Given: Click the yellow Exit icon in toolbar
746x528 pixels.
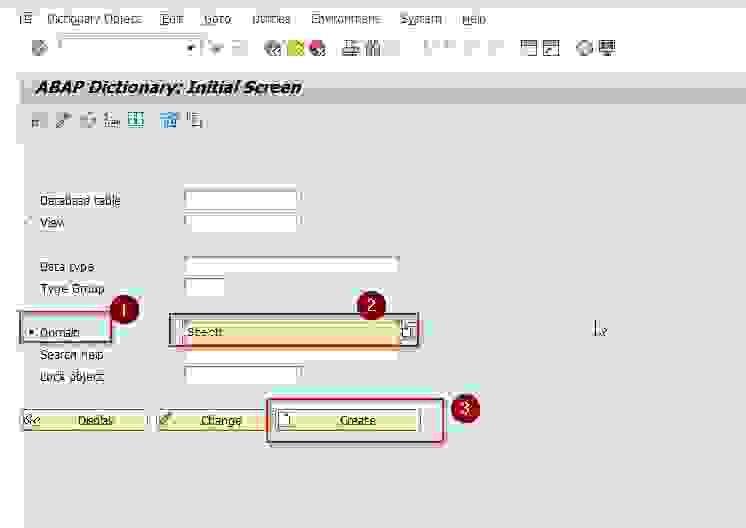Looking at the screenshot, I should click(295, 47).
